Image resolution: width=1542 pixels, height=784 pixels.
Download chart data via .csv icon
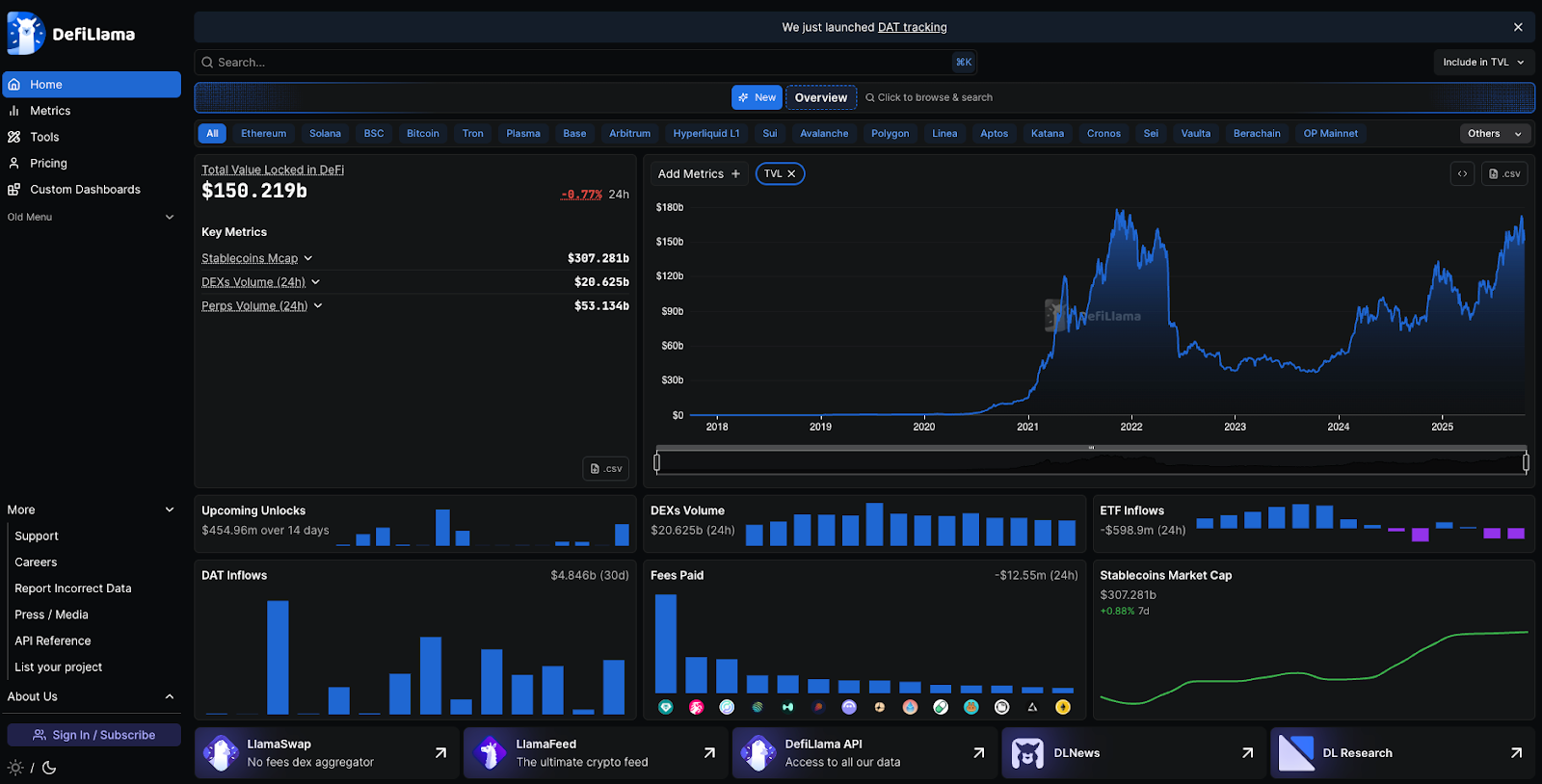pyautogui.click(x=1504, y=174)
